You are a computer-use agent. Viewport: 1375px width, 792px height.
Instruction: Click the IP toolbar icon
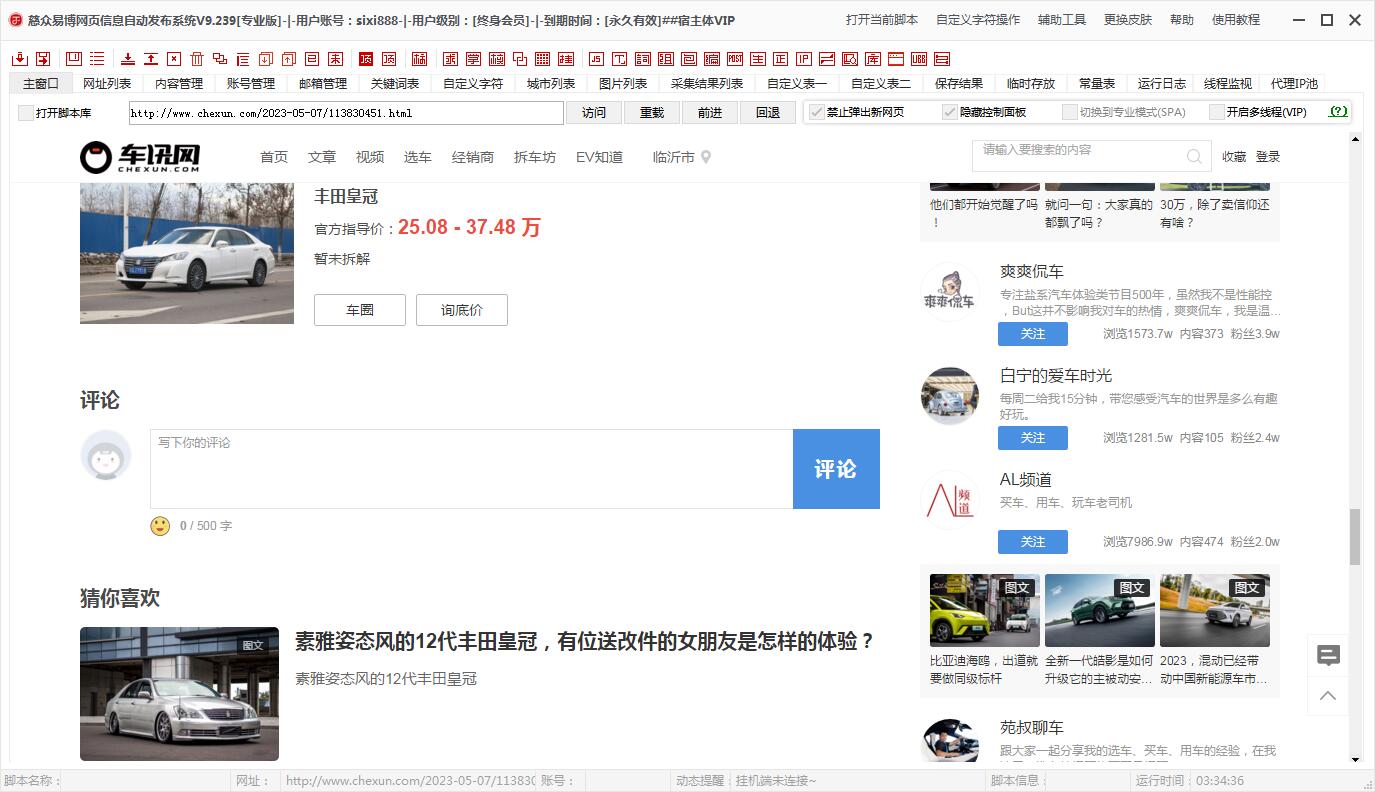[804, 59]
